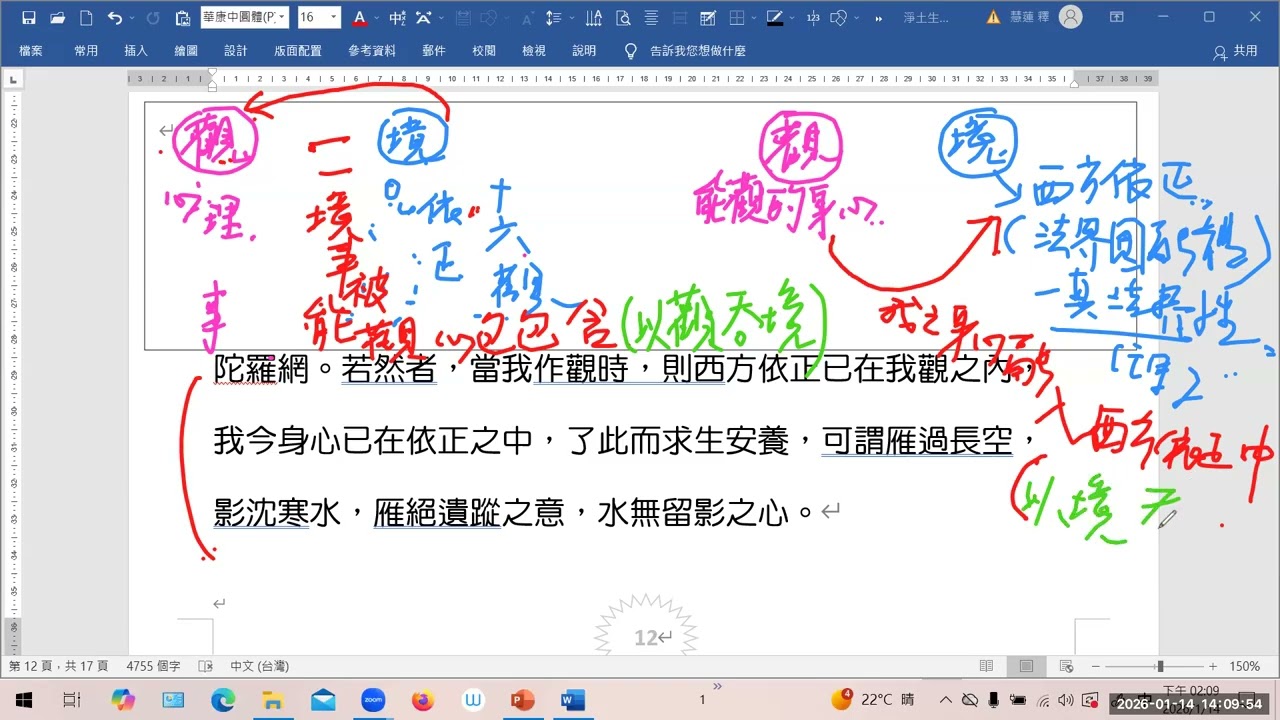Switch to the 參考資料 ribbon tab
1280x720 pixels.
pos(372,51)
